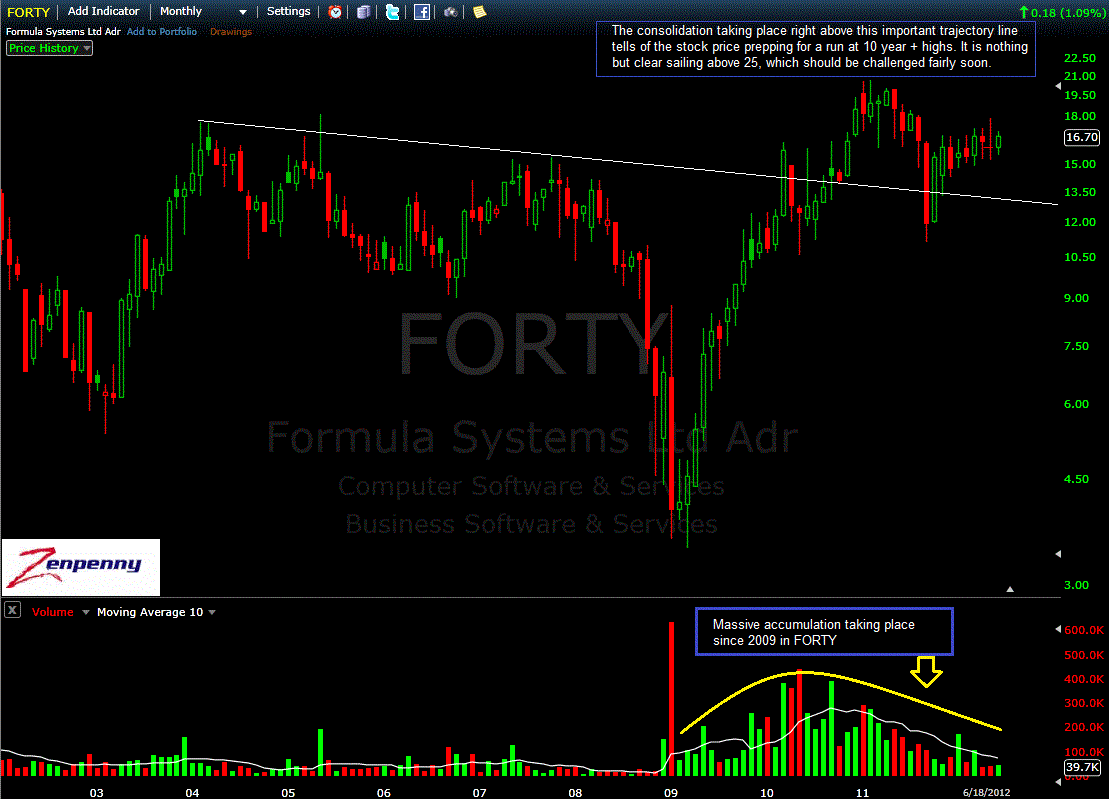The height and width of the screenshot is (799, 1109).
Task: Click the arrow at bottom of volume axis
Action: 1058,781
